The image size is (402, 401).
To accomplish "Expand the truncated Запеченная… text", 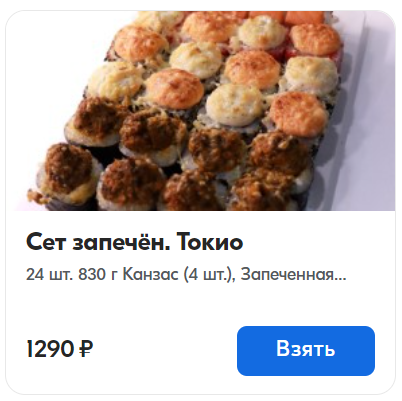I will click(x=293, y=275).
